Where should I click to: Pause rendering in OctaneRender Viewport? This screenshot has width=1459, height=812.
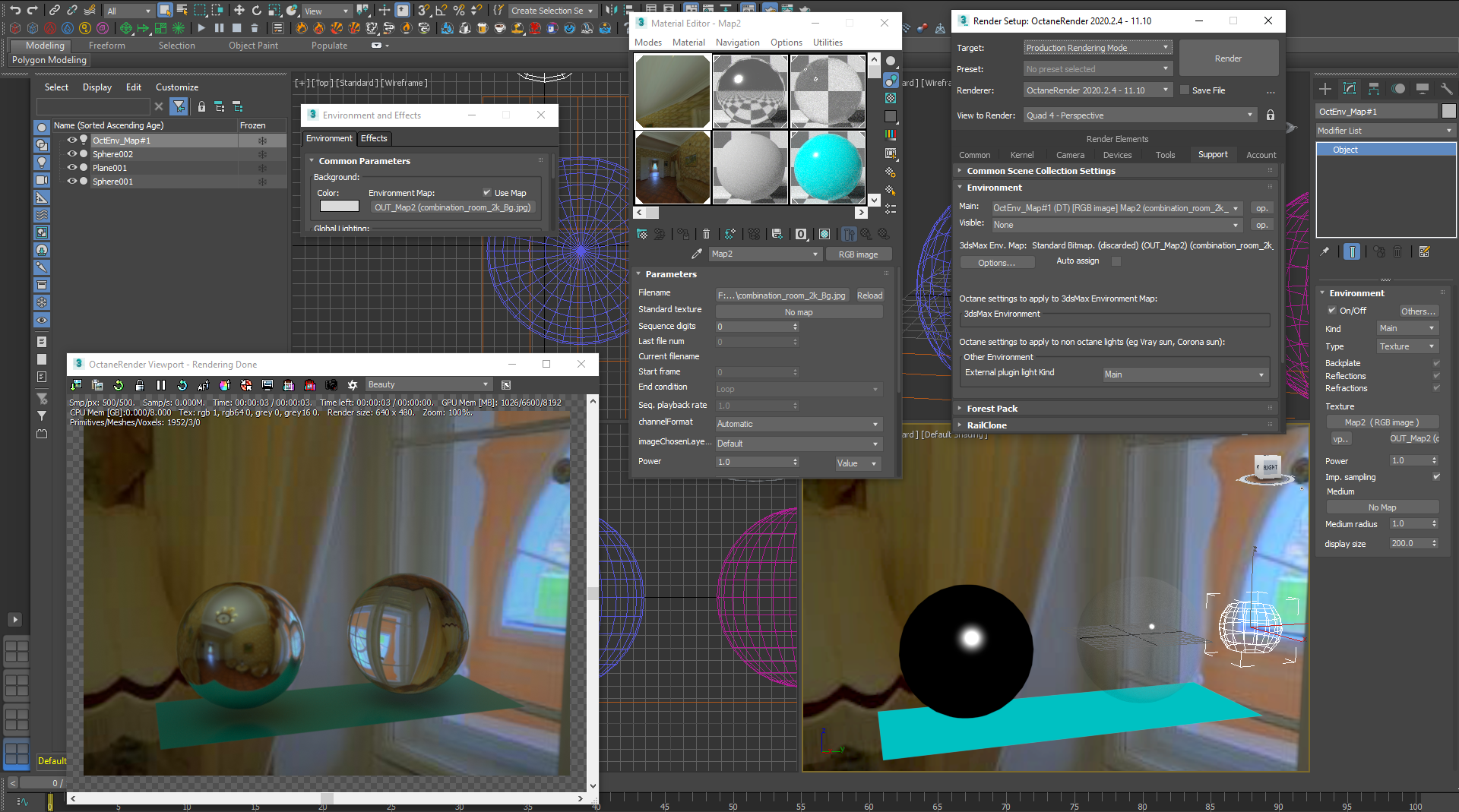click(161, 385)
